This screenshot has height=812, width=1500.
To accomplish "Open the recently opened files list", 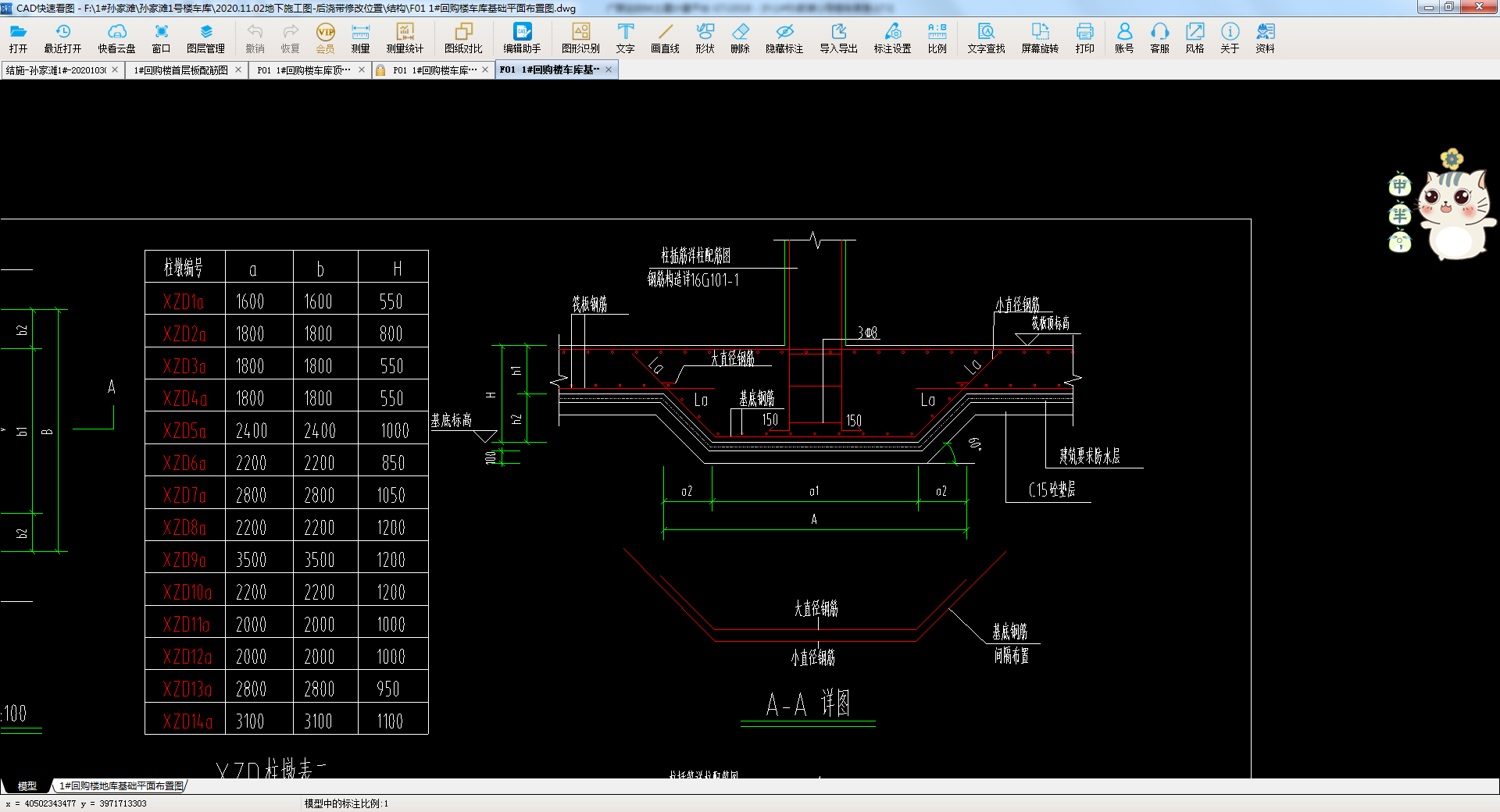I will (62, 37).
